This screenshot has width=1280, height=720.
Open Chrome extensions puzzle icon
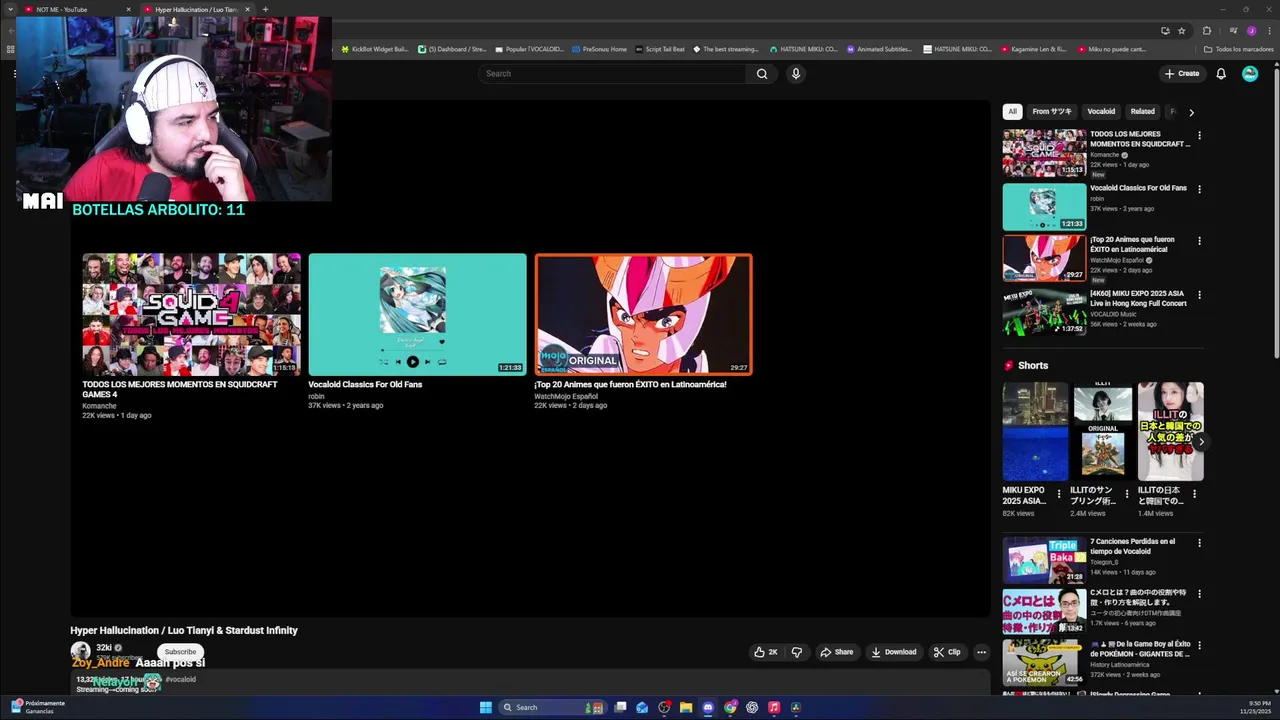(x=1207, y=30)
